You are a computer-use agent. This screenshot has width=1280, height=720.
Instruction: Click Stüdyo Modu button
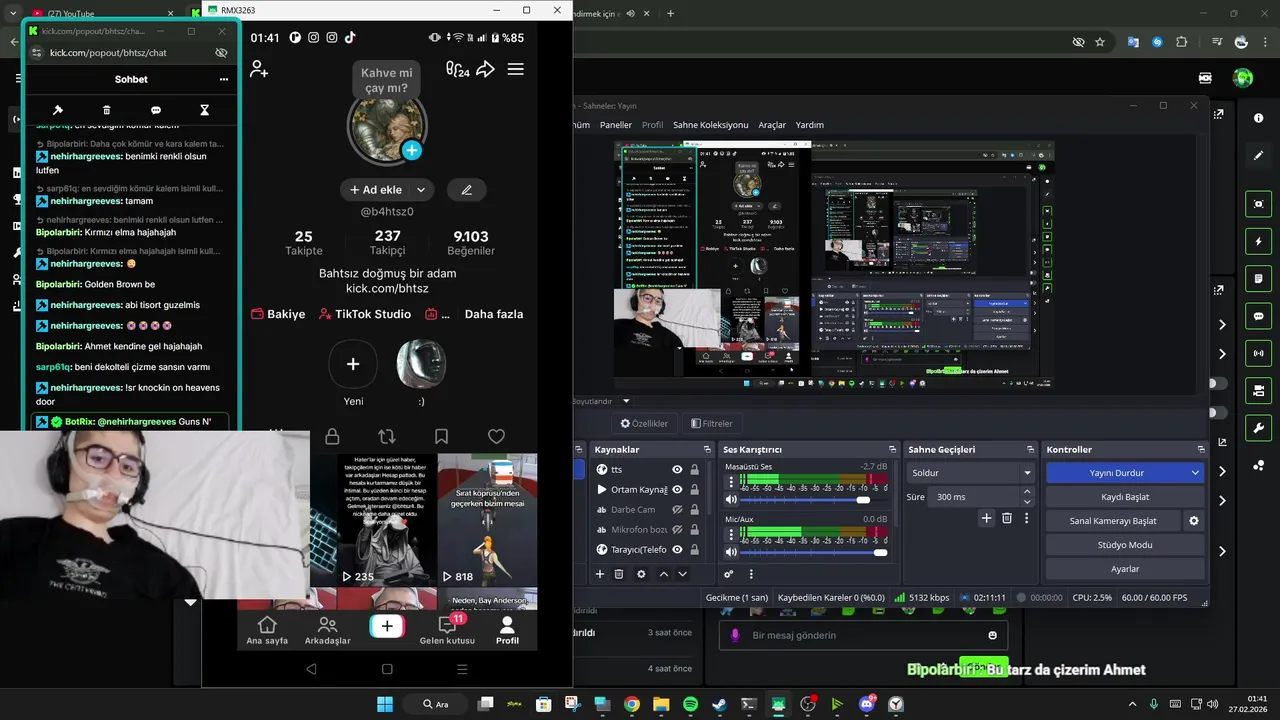[x=1125, y=545]
